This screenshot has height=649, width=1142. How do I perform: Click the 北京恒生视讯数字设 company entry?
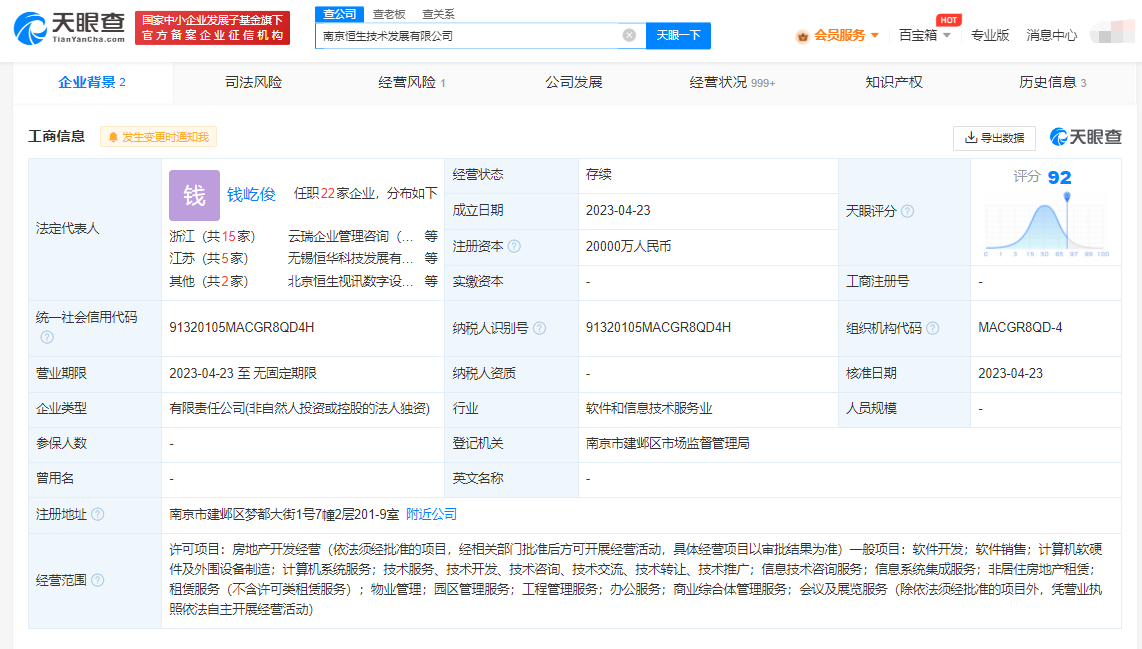pos(350,281)
